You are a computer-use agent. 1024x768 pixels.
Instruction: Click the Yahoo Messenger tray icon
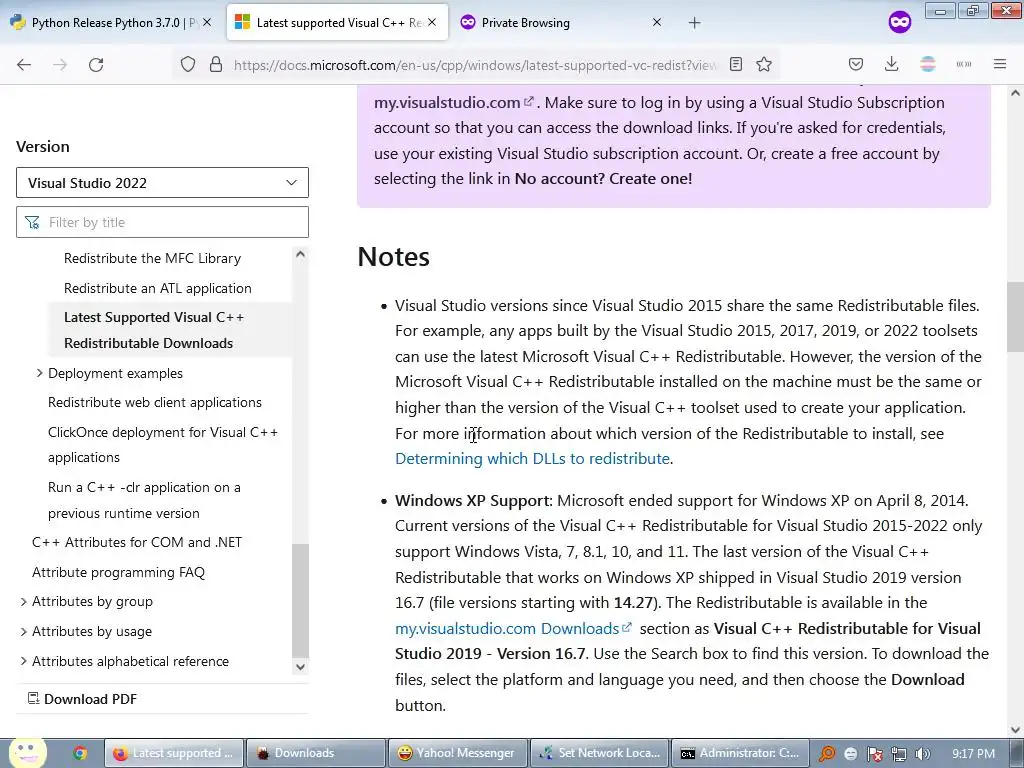point(851,754)
